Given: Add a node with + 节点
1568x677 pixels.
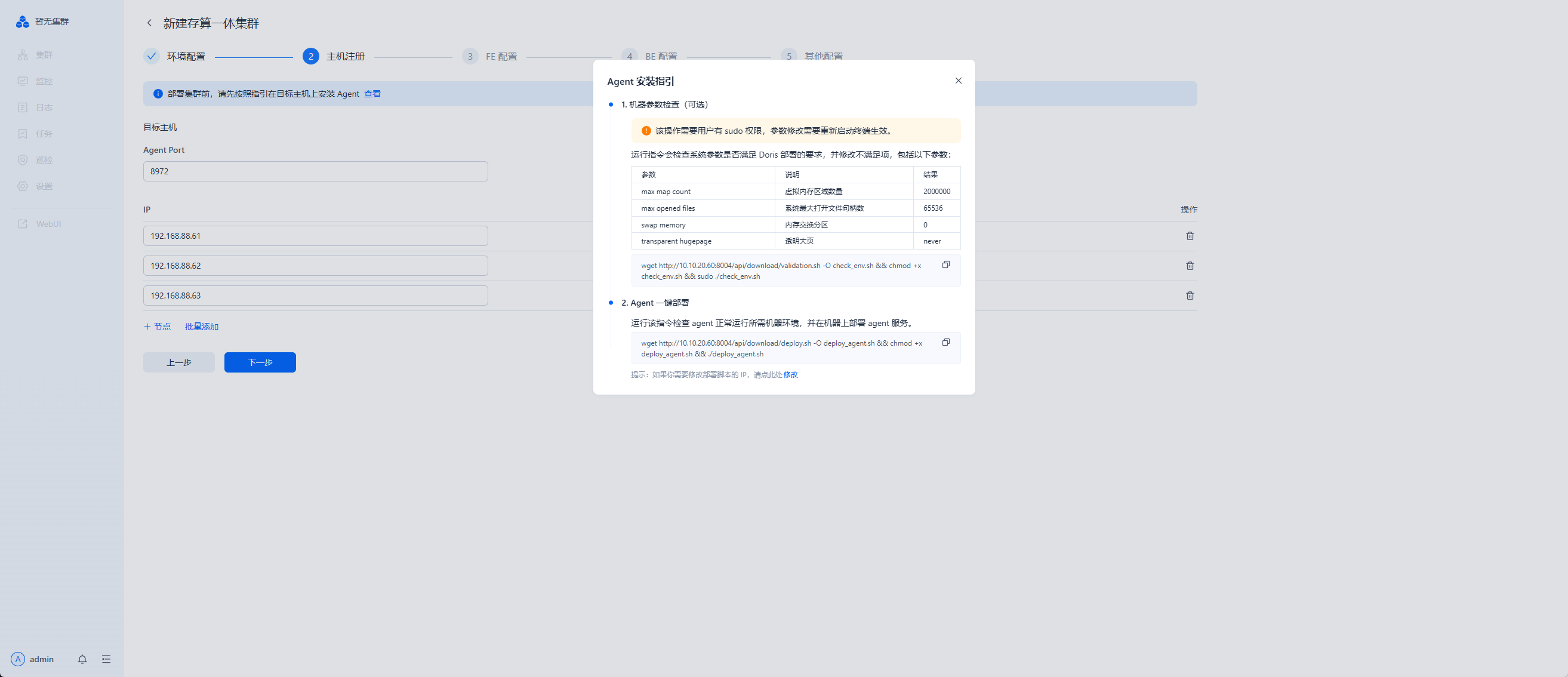Looking at the screenshot, I should (x=157, y=327).
